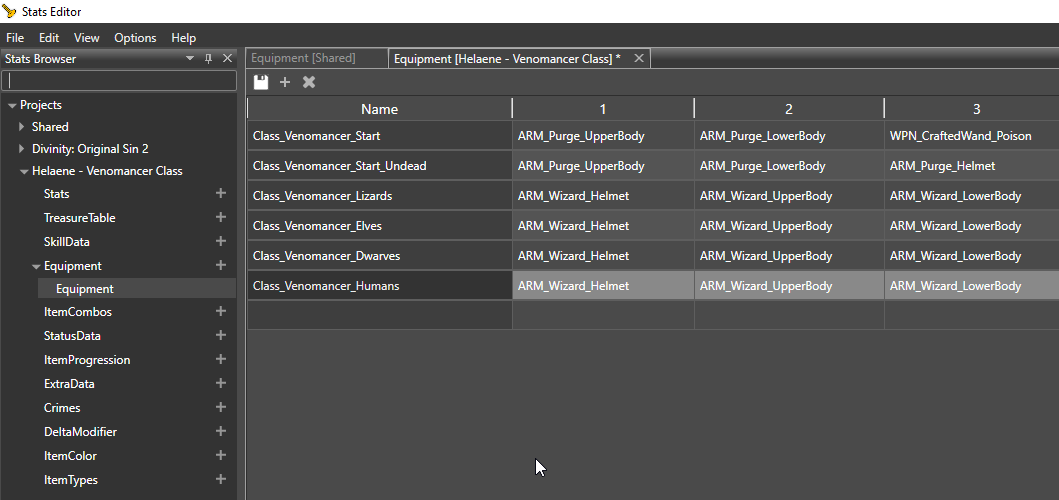1059x500 pixels.
Task: Open the Stats Browser panel dropdown arrow
Action: click(x=190, y=59)
